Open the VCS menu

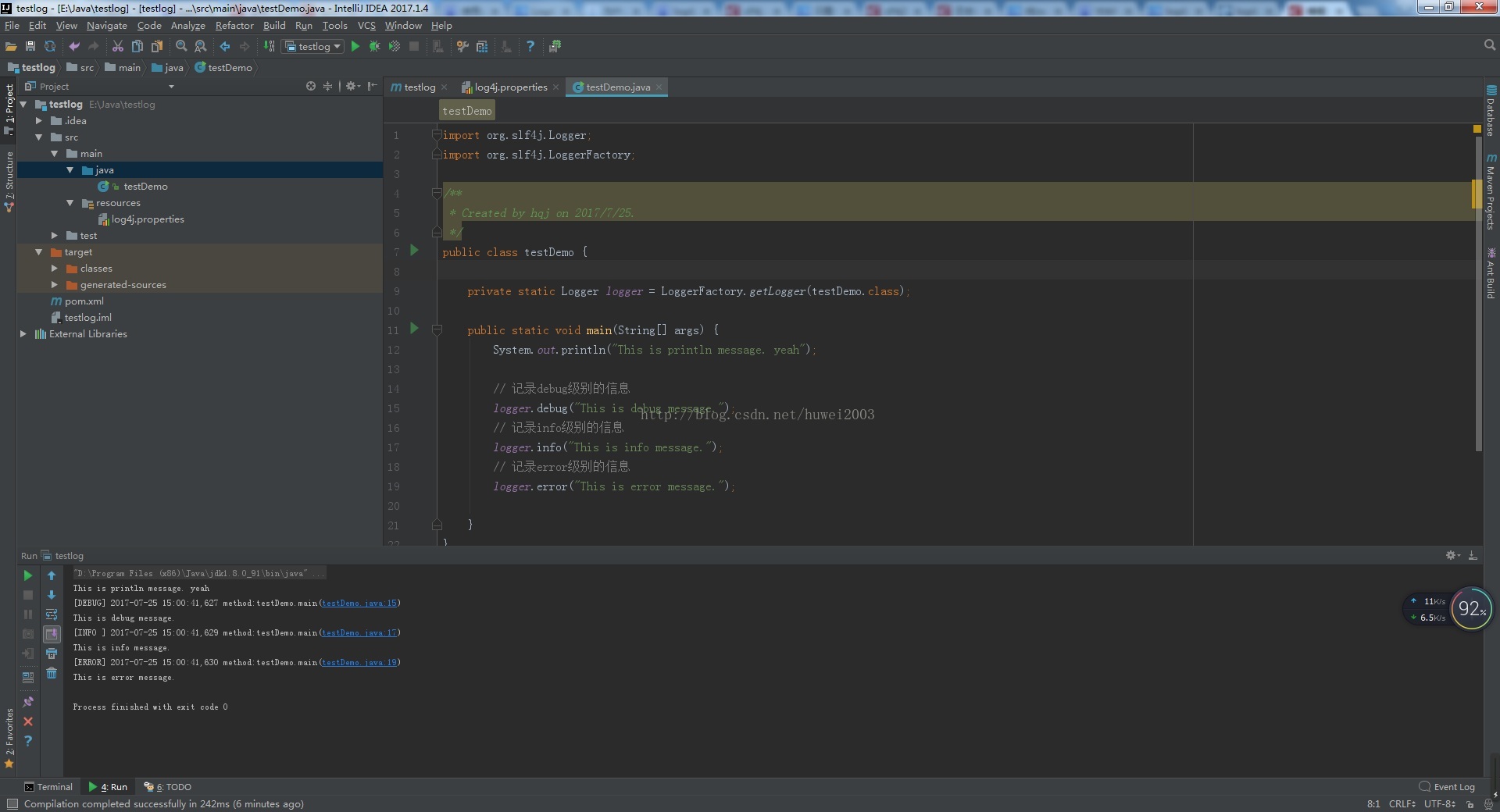[366, 26]
